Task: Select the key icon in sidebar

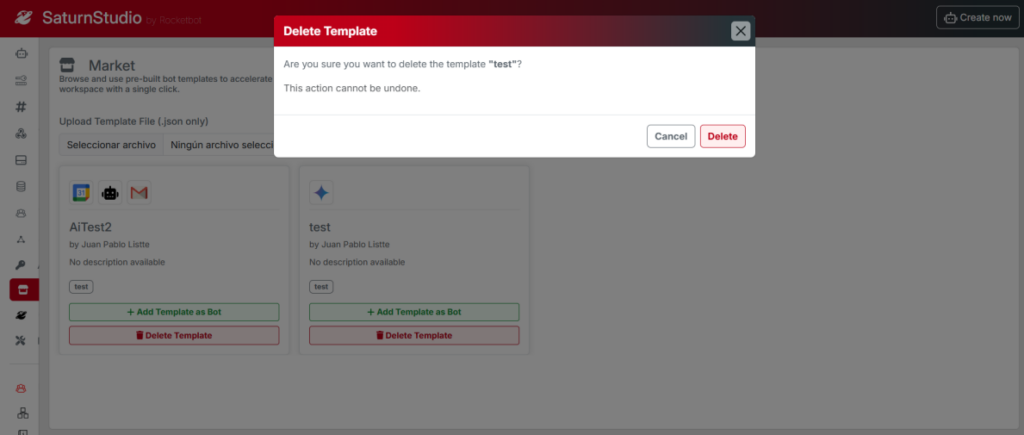Action: pyautogui.click(x=22, y=265)
